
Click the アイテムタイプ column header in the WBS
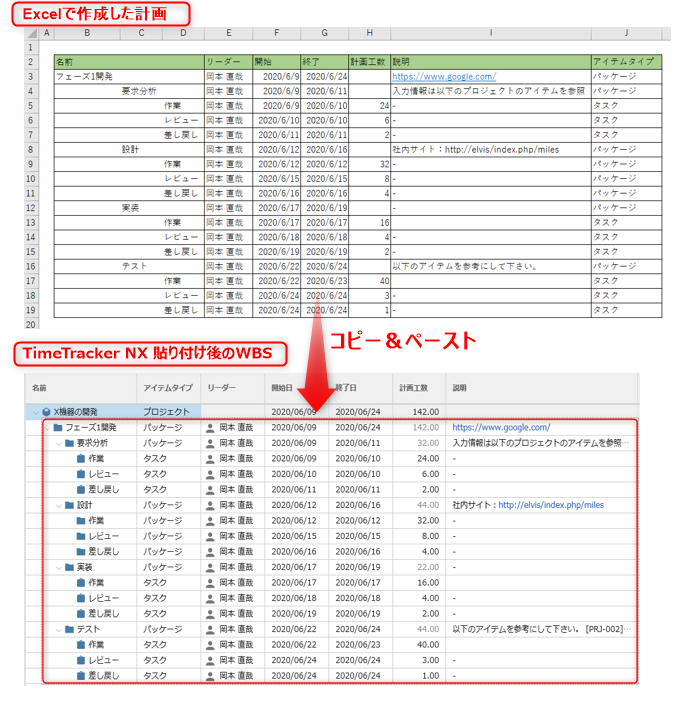(168, 388)
